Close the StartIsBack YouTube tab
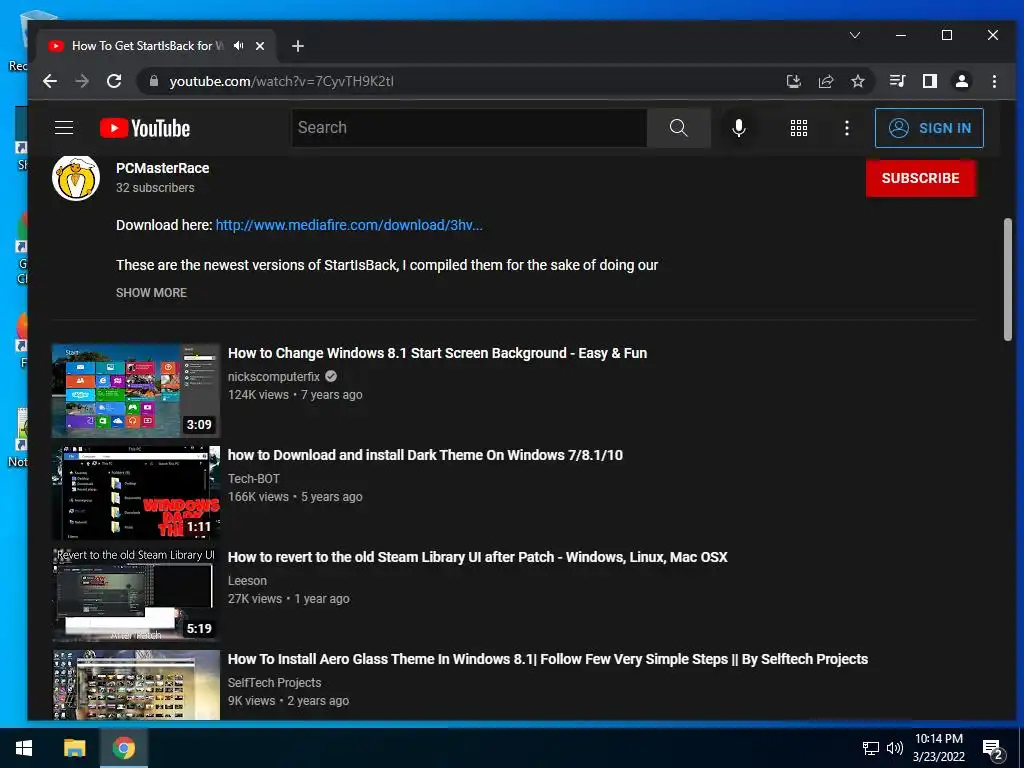Image resolution: width=1024 pixels, height=768 pixels. 260,46
